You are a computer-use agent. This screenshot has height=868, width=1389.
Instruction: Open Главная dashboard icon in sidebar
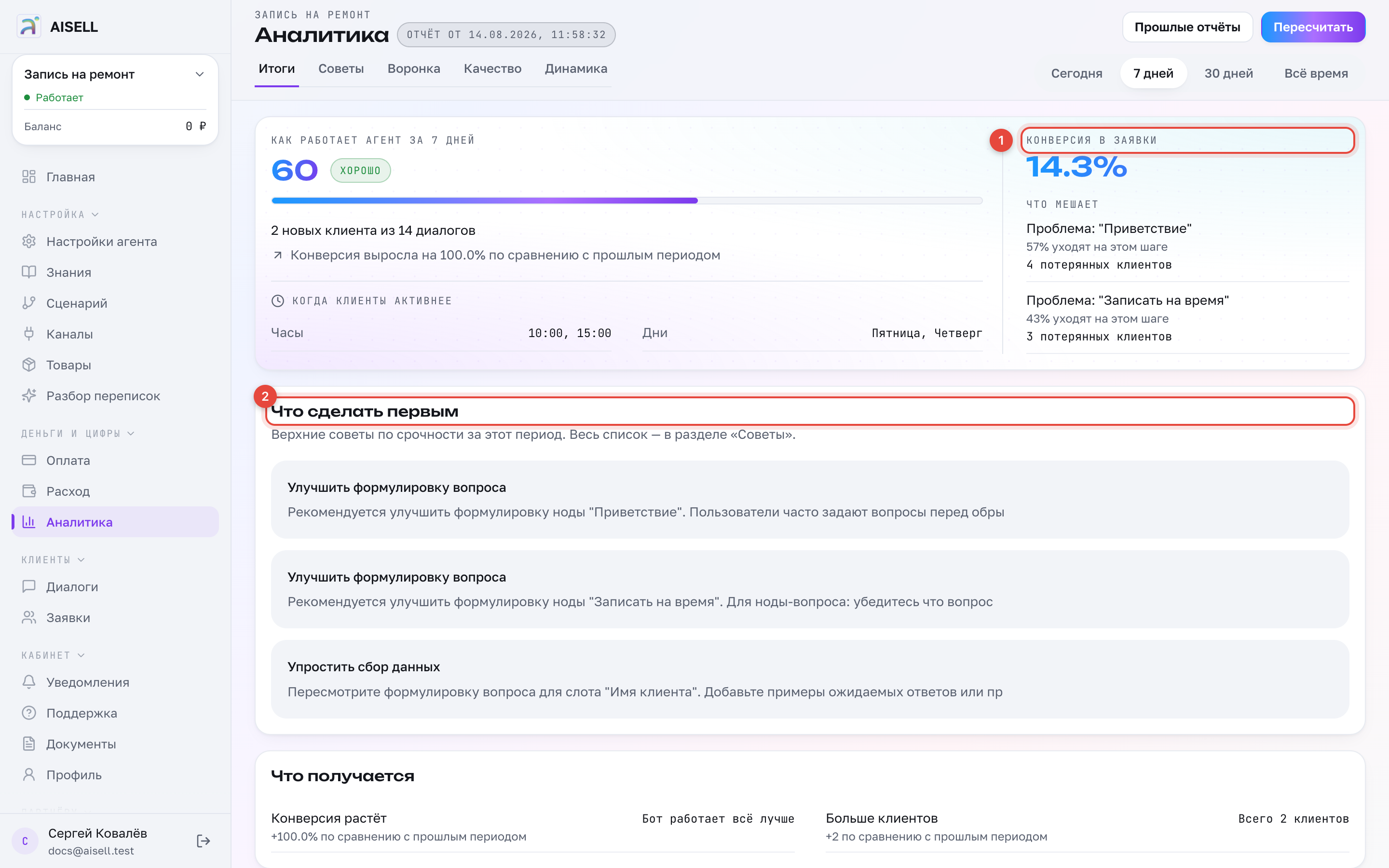tap(29, 177)
